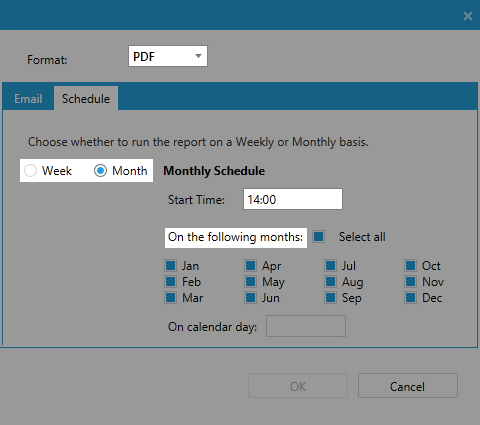Click the 'Format:' label
The image size is (480, 425).
tap(47, 60)
